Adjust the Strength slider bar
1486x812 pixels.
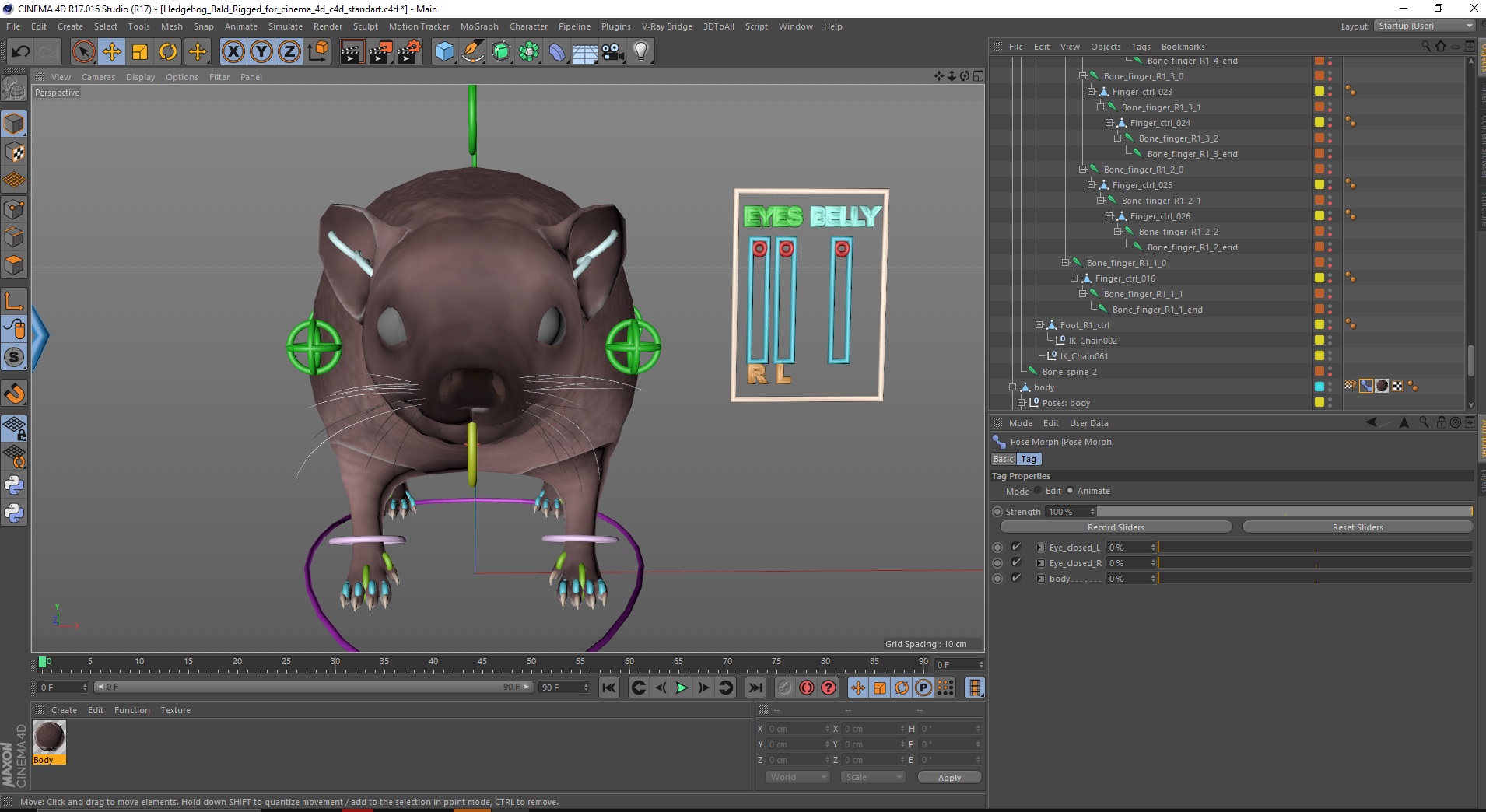click(1284, 512)
